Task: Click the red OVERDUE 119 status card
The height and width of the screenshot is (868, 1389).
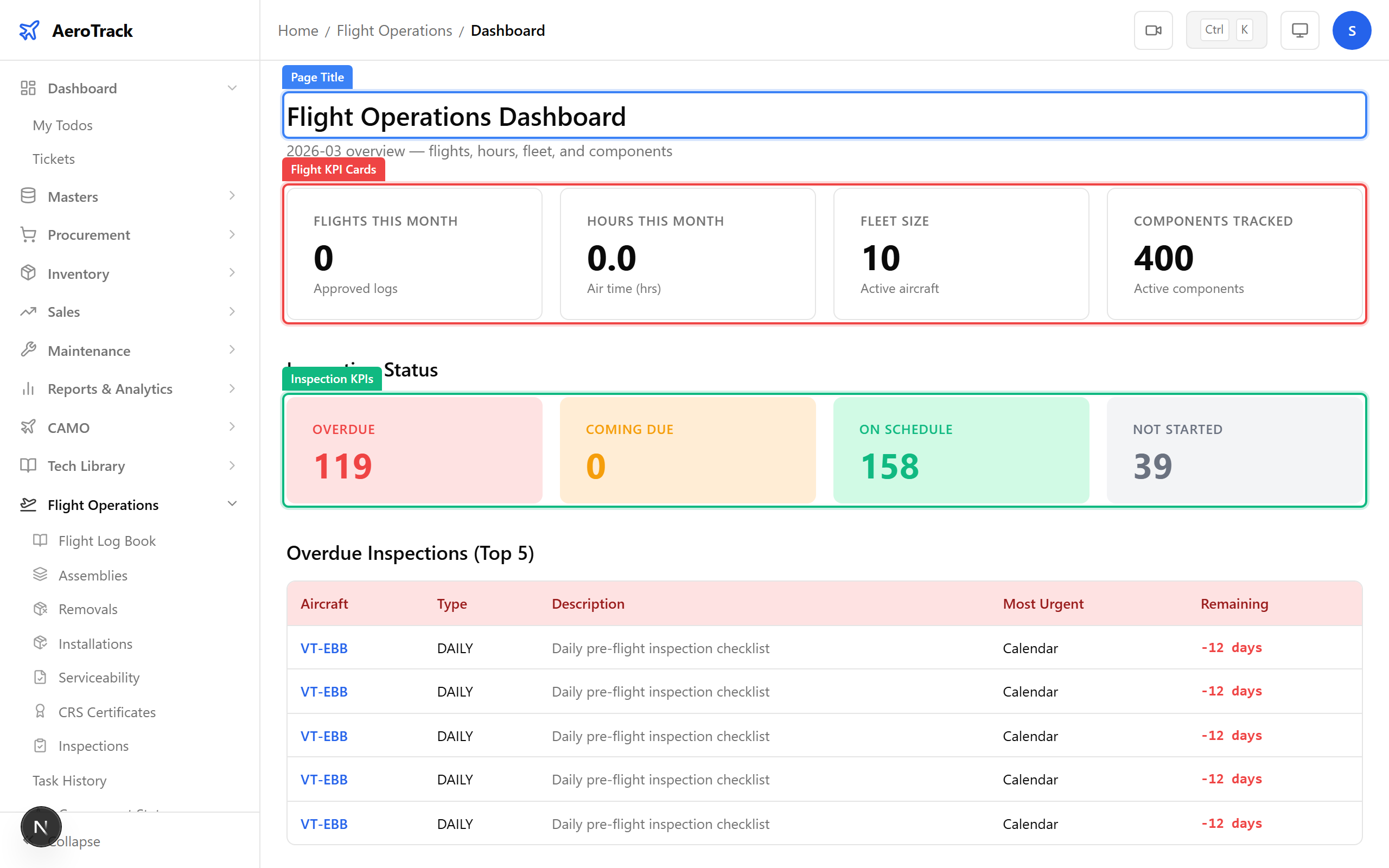Action: 412,450
